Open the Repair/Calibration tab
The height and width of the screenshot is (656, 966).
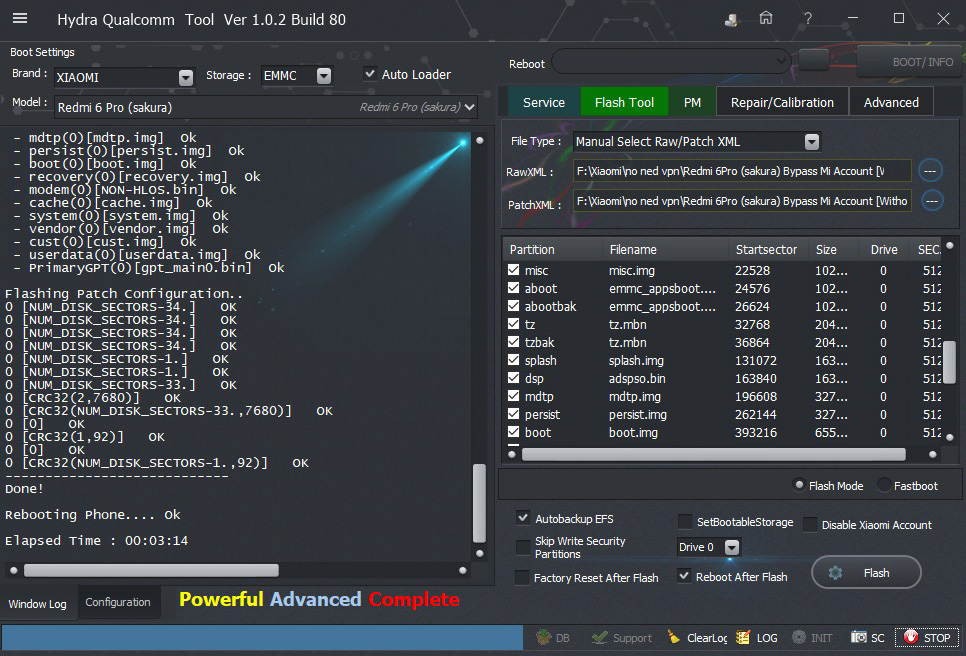tap(782, 102)
